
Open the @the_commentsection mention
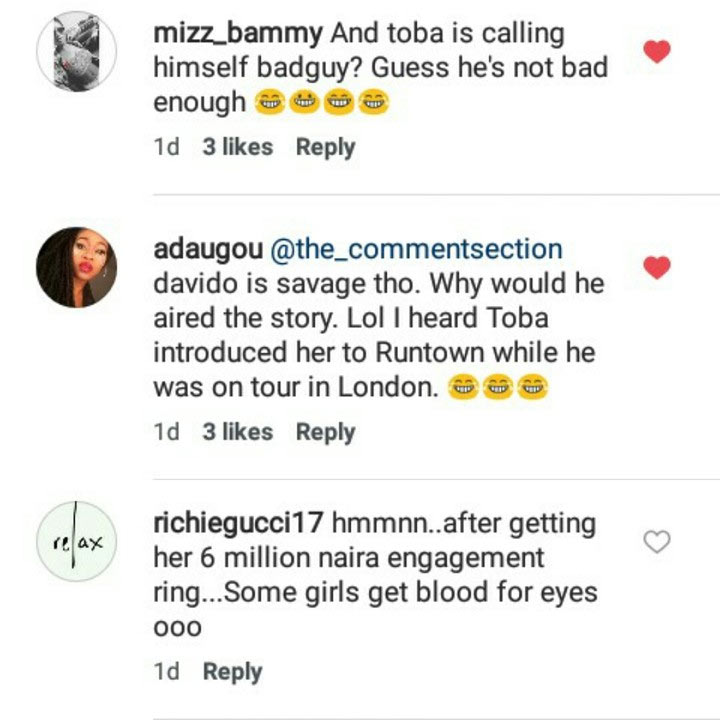click(x=416, y=249)
